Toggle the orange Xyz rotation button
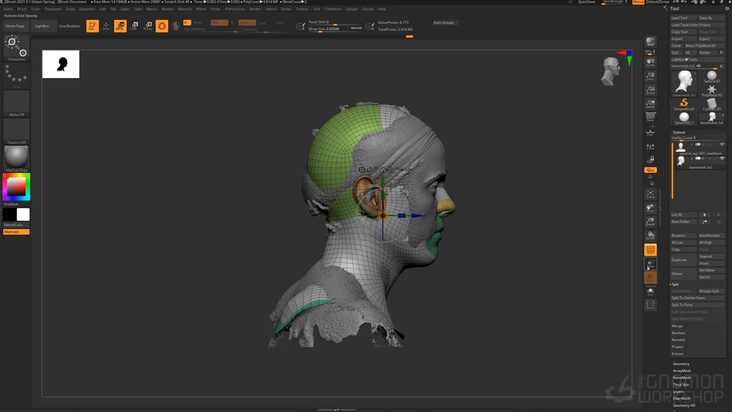 [650, 170]
